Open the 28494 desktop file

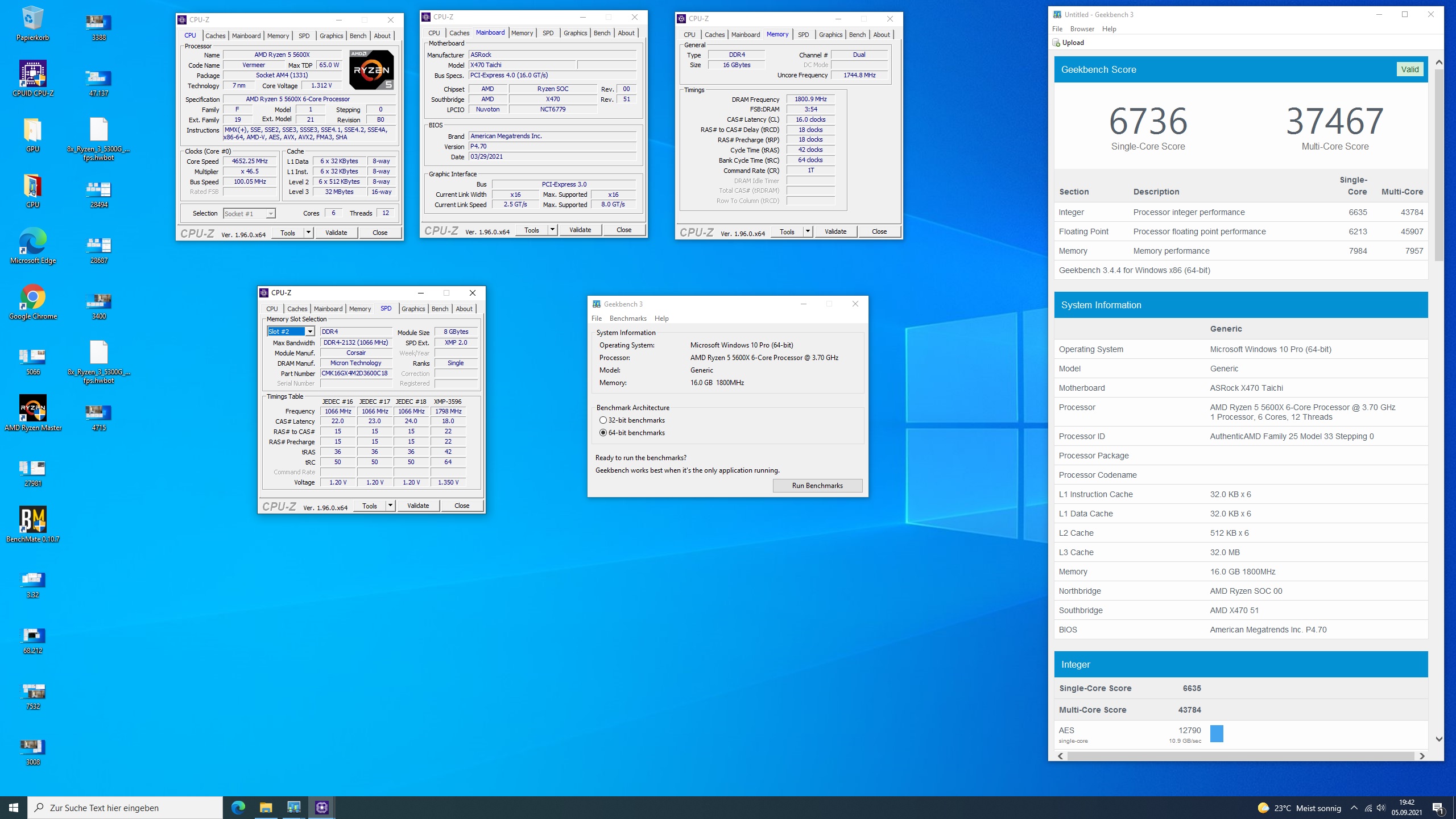(98, 195)
